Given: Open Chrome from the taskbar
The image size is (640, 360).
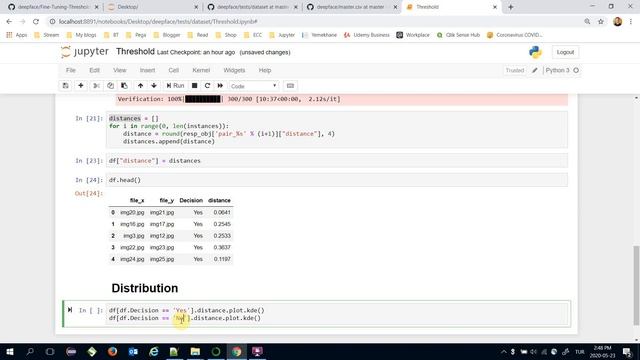Looking at the screenshot, I should pos(236,351).
